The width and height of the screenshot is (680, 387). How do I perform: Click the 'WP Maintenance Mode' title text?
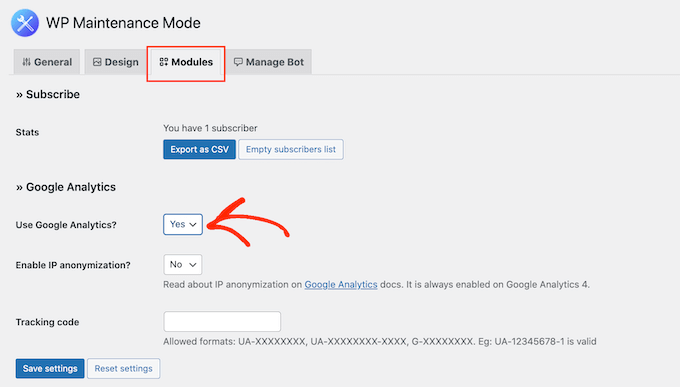[x=123, y=23]
